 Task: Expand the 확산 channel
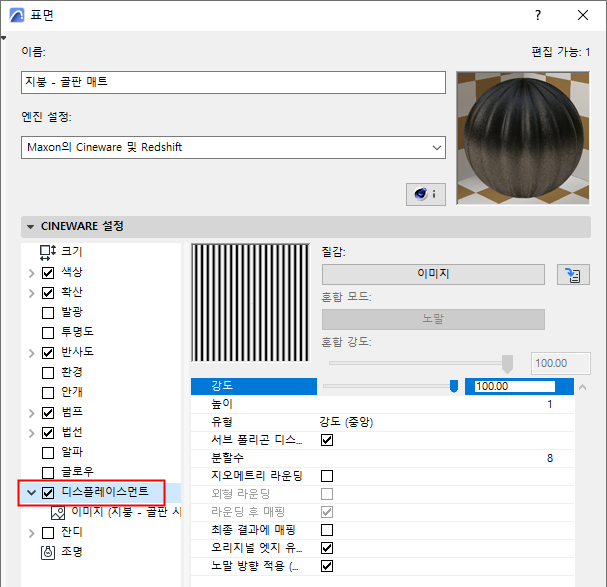[x=32, y=293]
